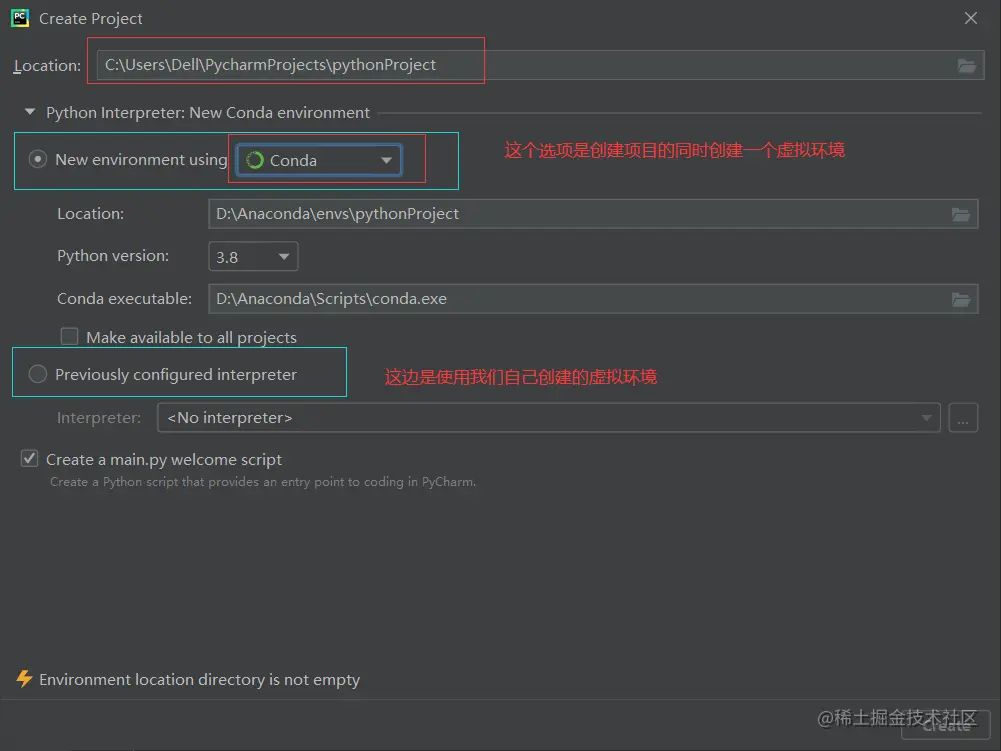Image resolution: width=1001 pixels, height=751 pixels.
Task: Click the 'Python version:' label
Action: 113,255
